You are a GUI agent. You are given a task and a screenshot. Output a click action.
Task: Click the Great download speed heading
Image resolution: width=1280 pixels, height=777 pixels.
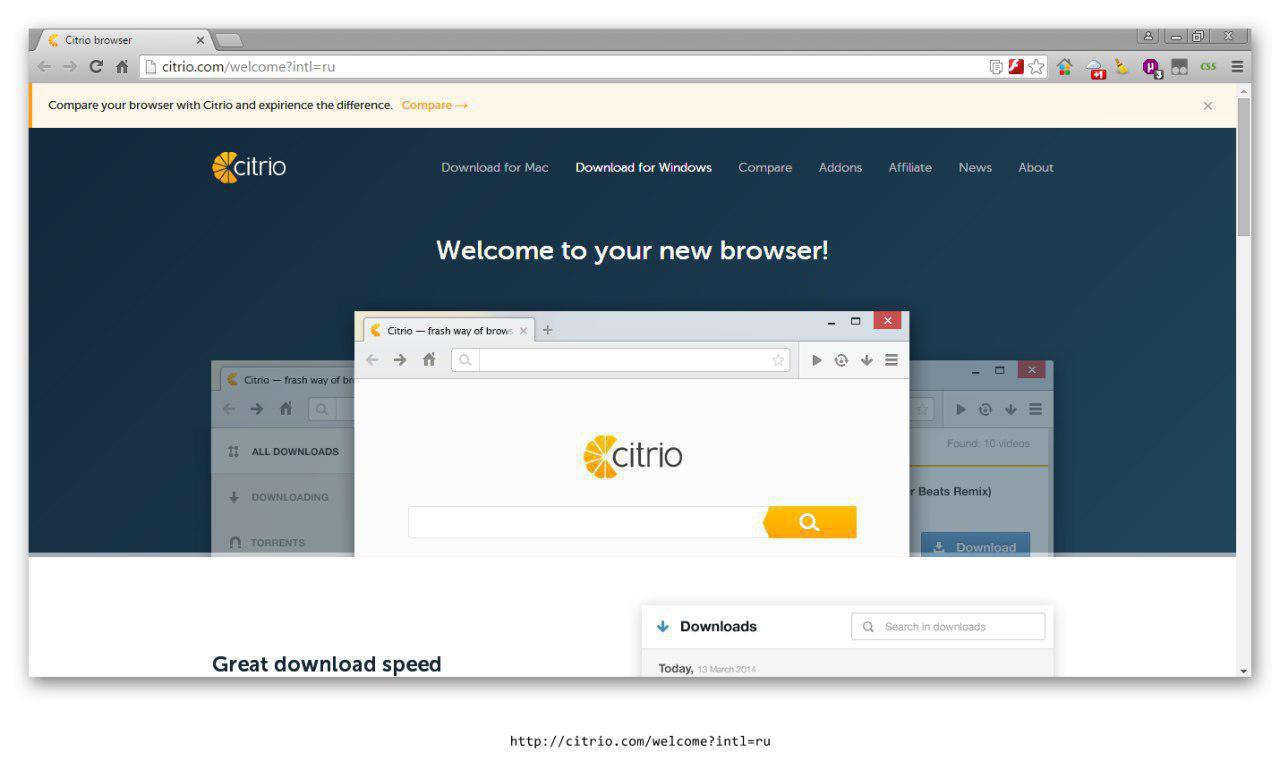point(326,664)
